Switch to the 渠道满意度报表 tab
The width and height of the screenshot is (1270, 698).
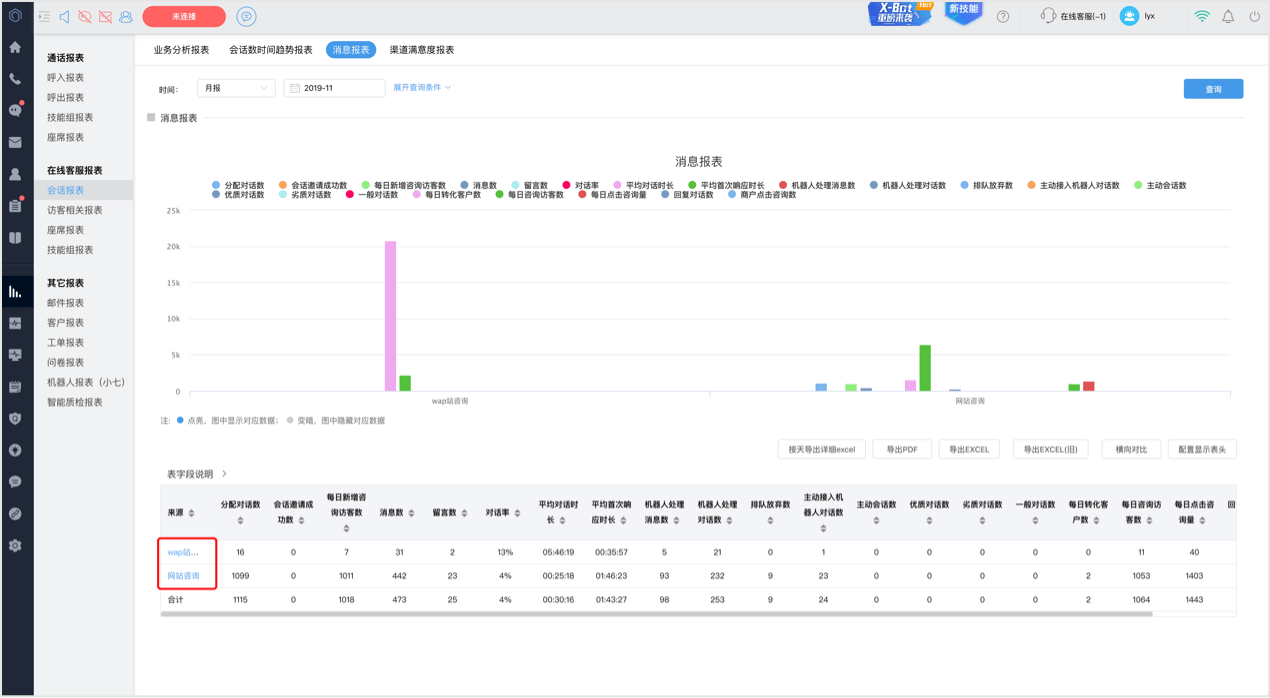point(422,49)
